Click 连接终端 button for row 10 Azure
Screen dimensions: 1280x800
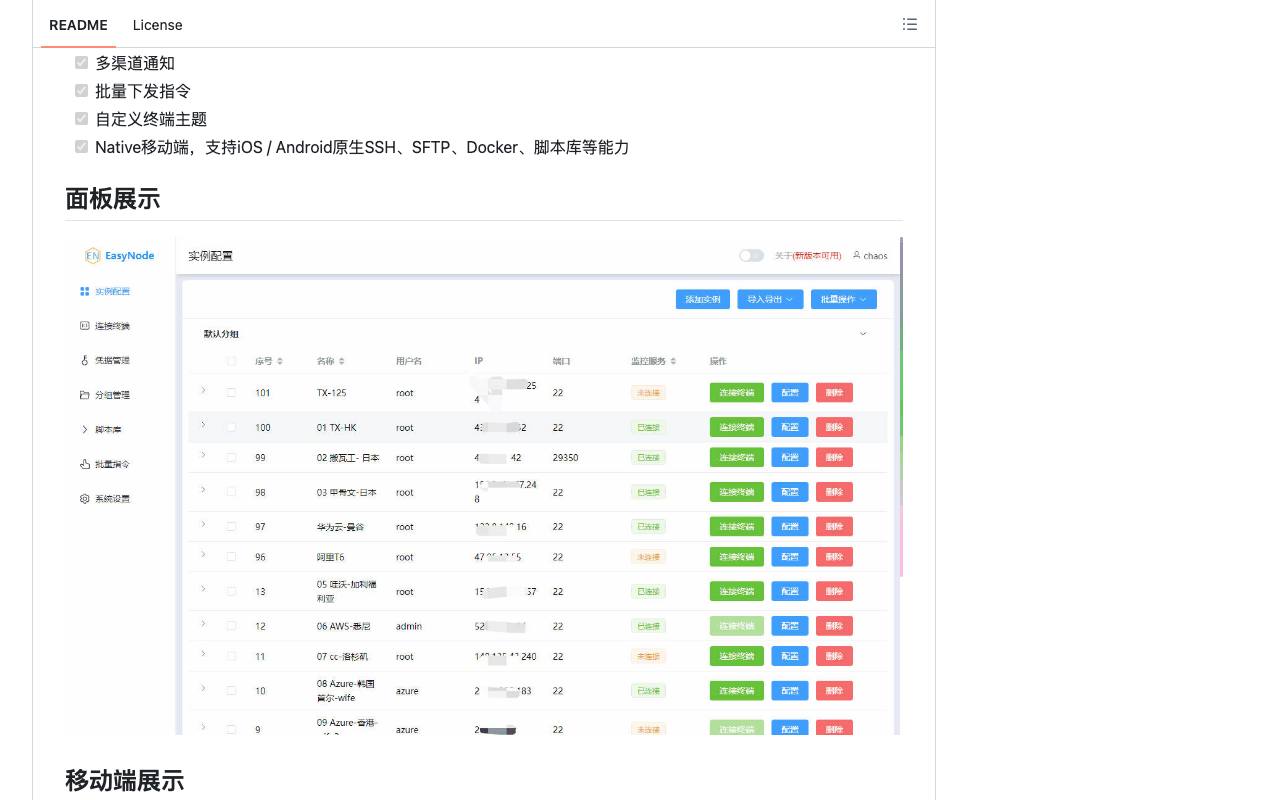point(737,691)
